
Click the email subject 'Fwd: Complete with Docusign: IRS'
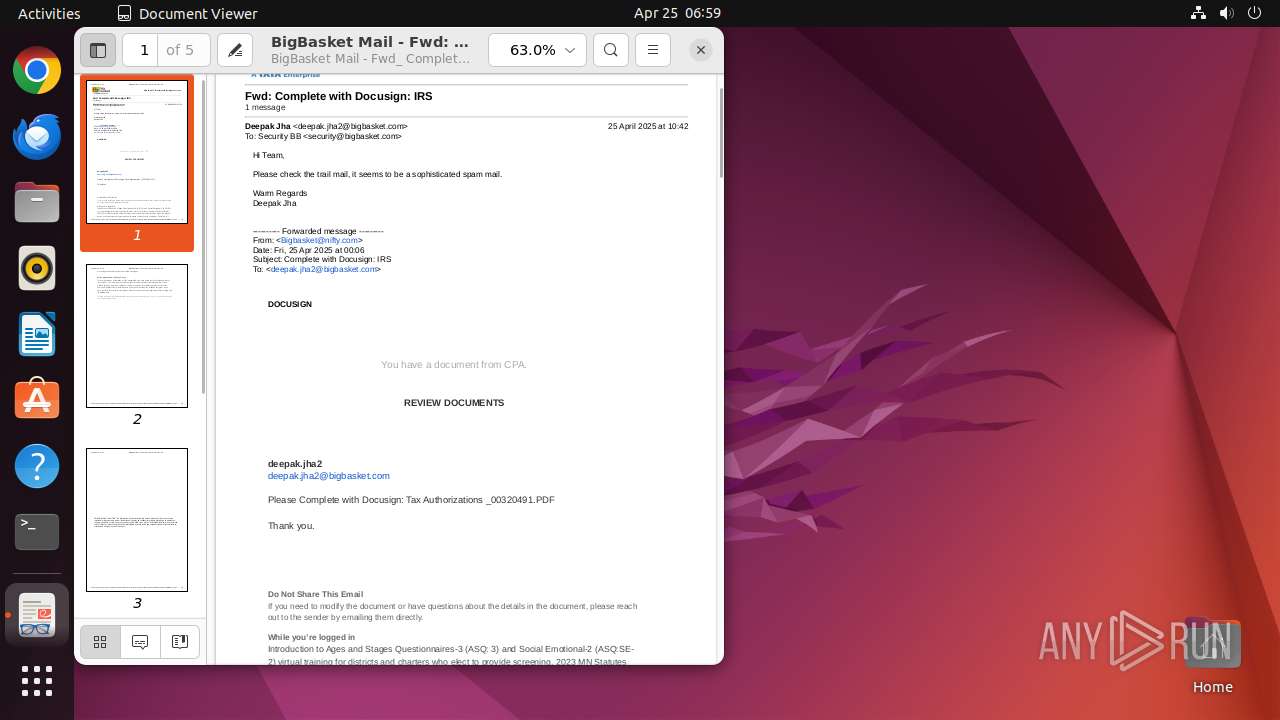pyautogui.click(x=339, y=96)
